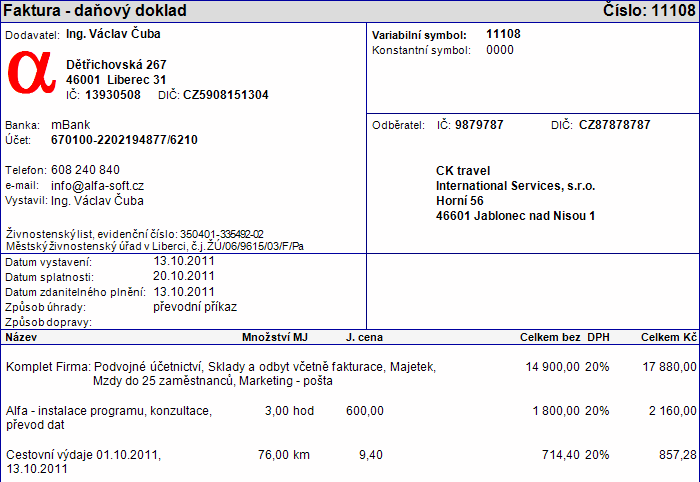The image size is (700, 482).
Task: Select Variabilní symbol value '11108'
Action: pos(503,34)
